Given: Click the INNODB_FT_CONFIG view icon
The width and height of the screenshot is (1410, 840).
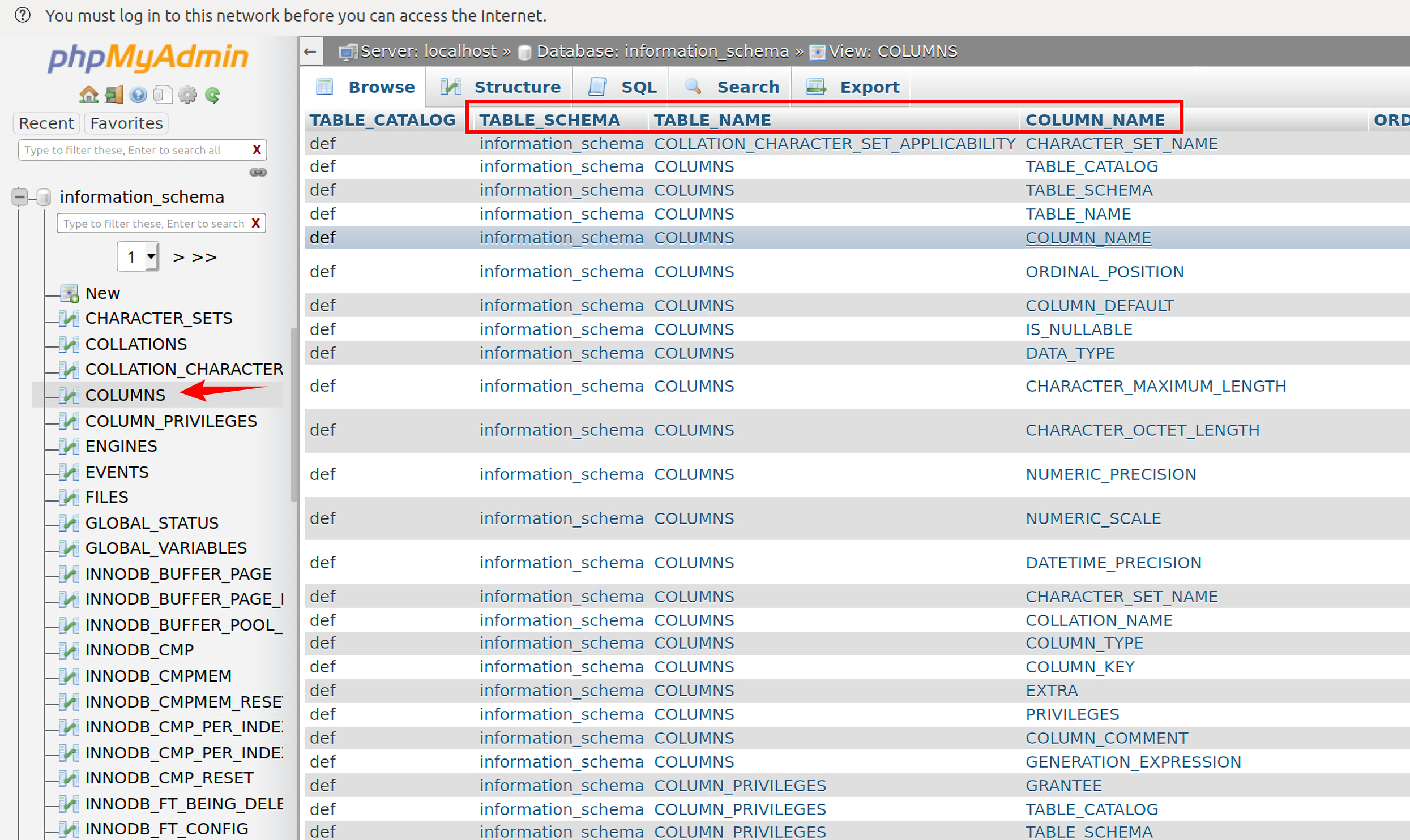Looking at the screenshot, I should point(69,829).
